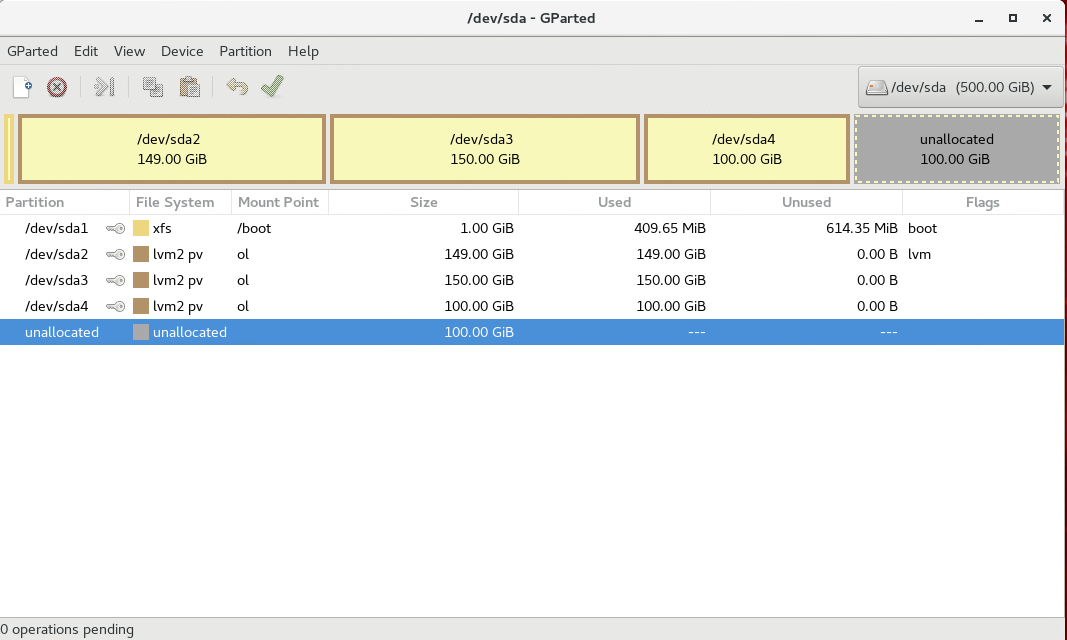
Task: Click the 409.65 MiB used value
Action: click(670, 229)
